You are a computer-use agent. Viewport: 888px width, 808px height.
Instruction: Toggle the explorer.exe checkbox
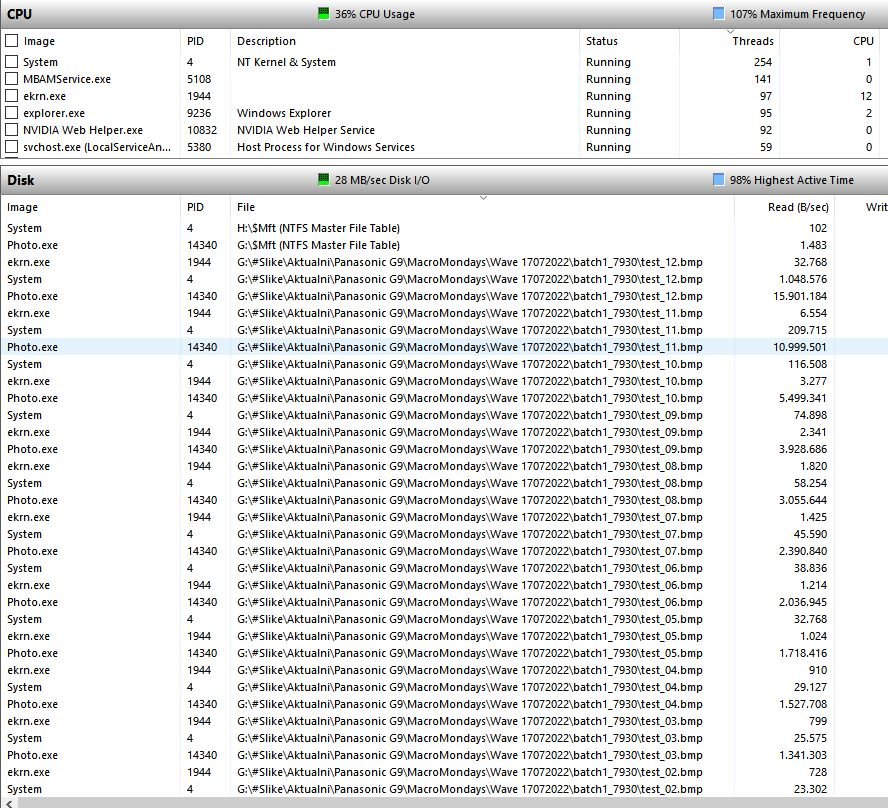(x=12, y=113)
